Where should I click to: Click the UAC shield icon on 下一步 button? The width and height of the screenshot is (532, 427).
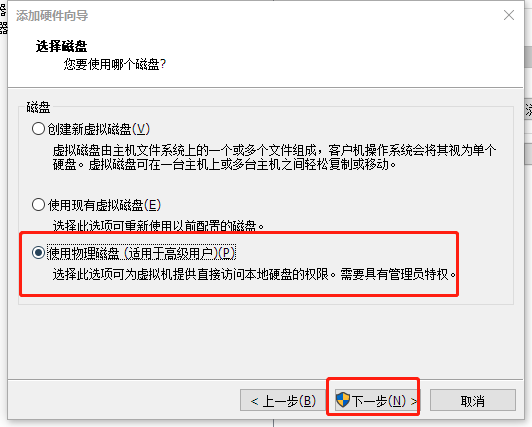pyautogui.click(x=343, y=400)
